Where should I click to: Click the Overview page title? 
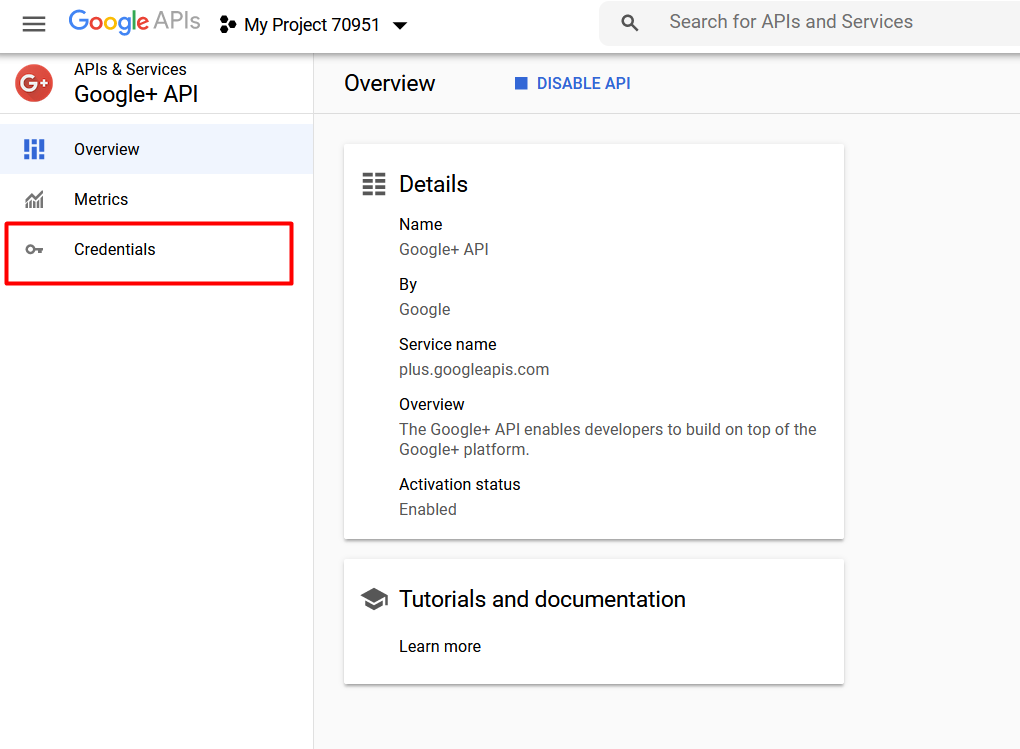tap(390, 83)
